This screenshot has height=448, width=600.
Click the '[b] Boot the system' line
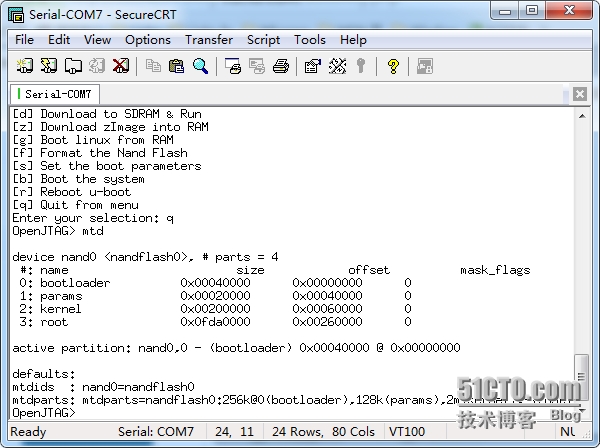(78, 179)
